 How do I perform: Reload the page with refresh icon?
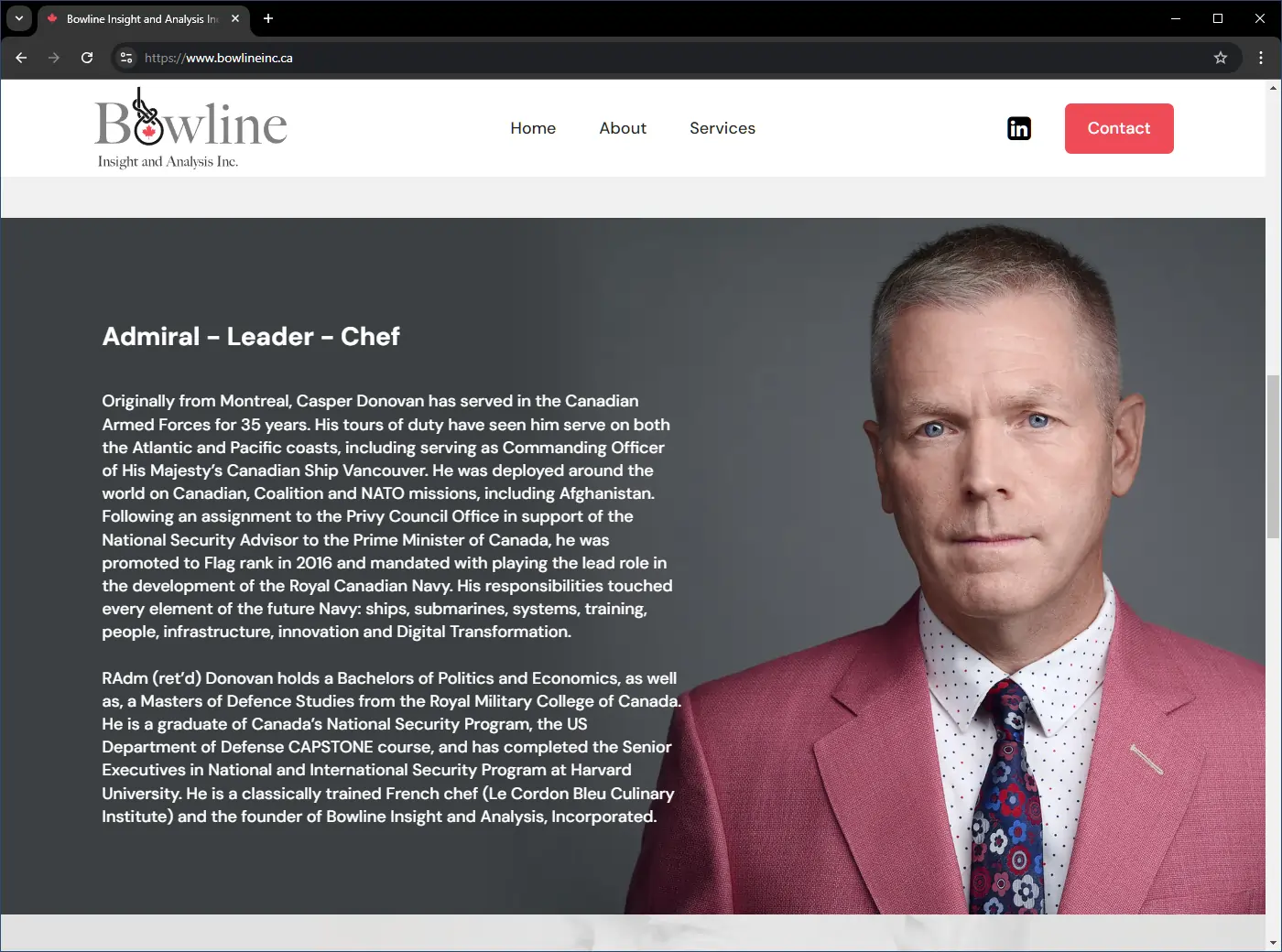[x=87, y=58]
